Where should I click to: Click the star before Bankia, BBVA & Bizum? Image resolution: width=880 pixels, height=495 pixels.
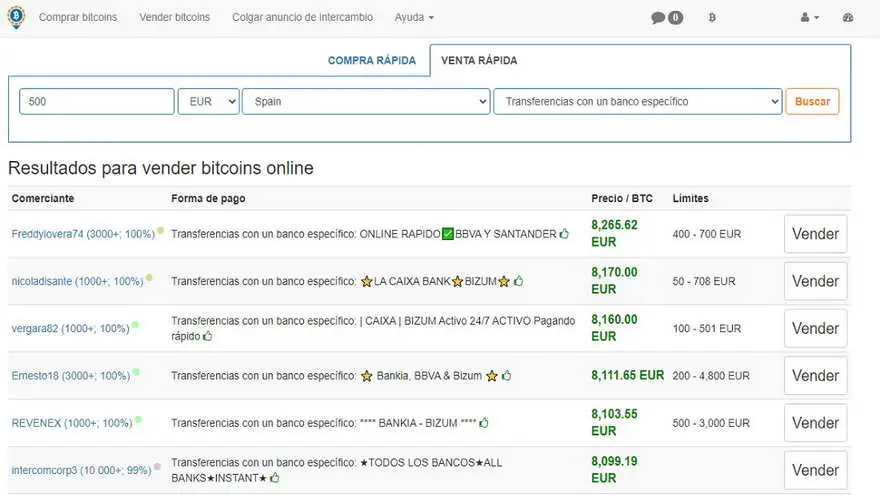[366, 375]
